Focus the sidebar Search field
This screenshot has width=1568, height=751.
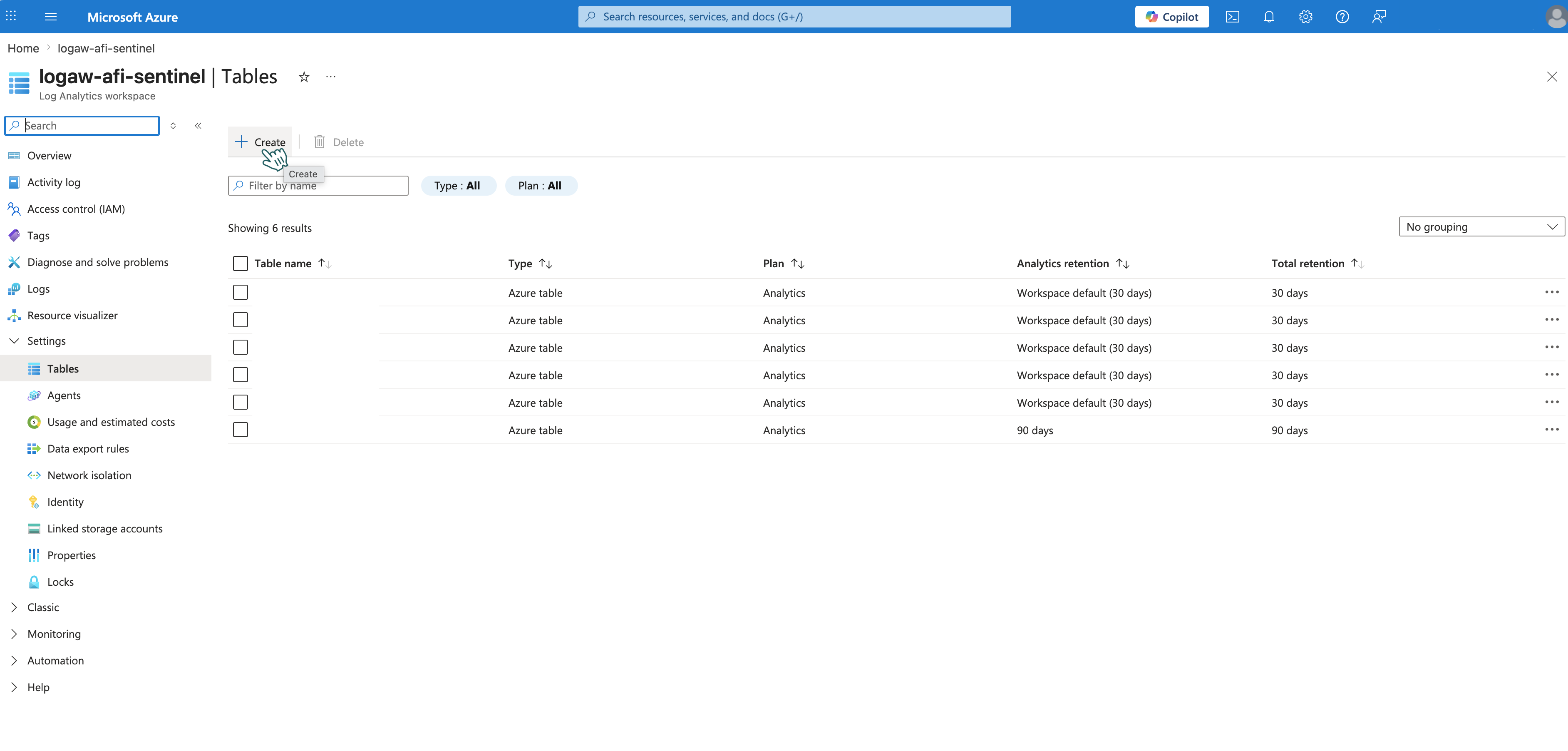point(82,125)
